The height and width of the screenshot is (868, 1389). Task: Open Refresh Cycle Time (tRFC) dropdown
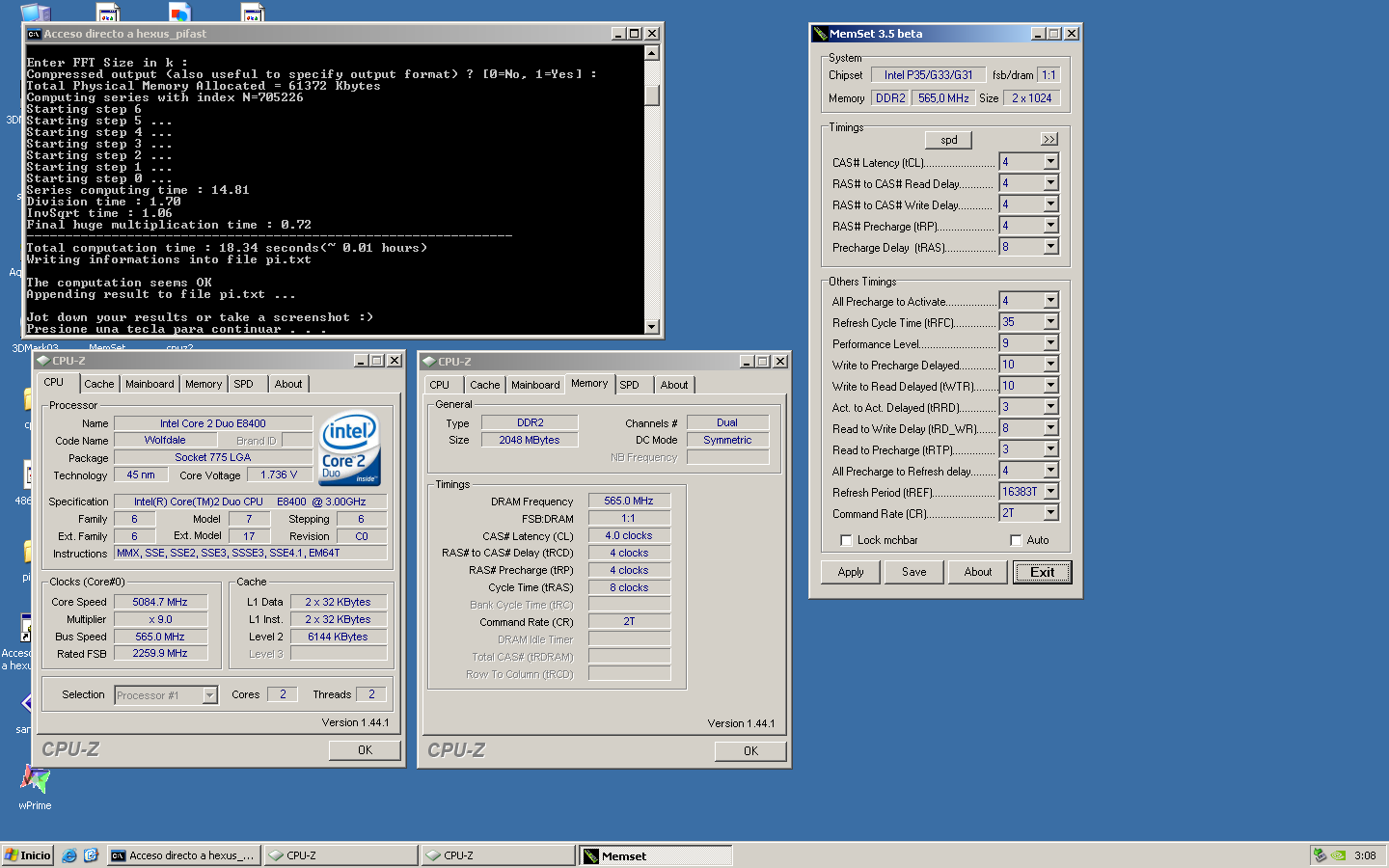[1050, 322]
